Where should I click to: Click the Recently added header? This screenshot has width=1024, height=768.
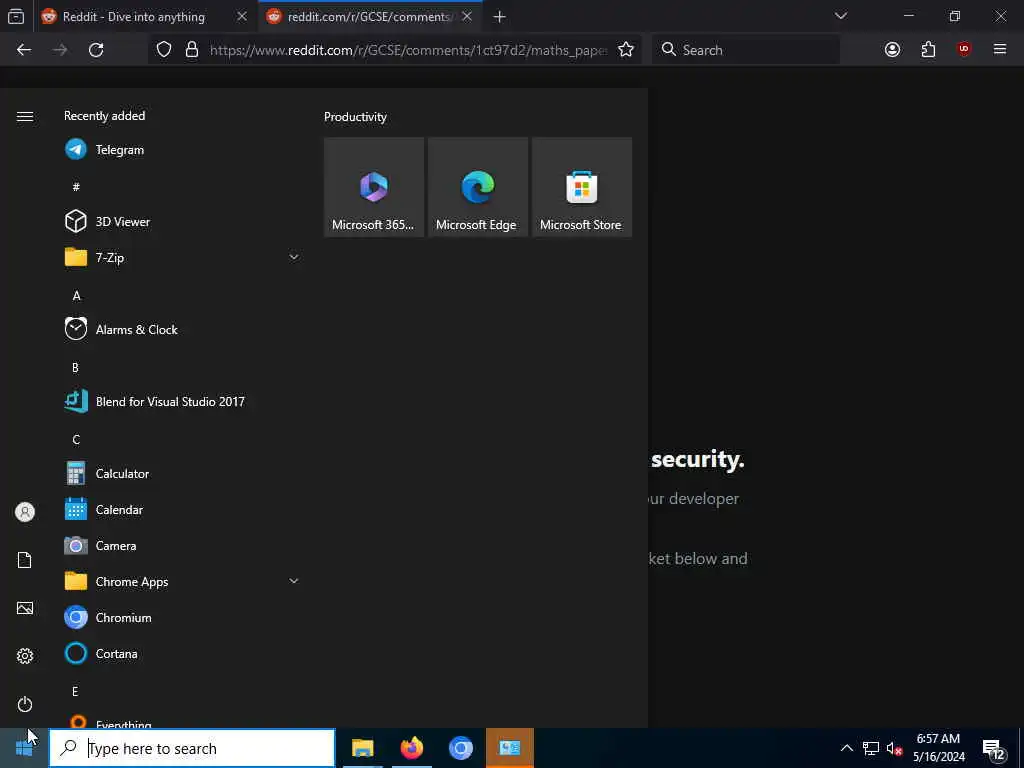coord(104,116)
